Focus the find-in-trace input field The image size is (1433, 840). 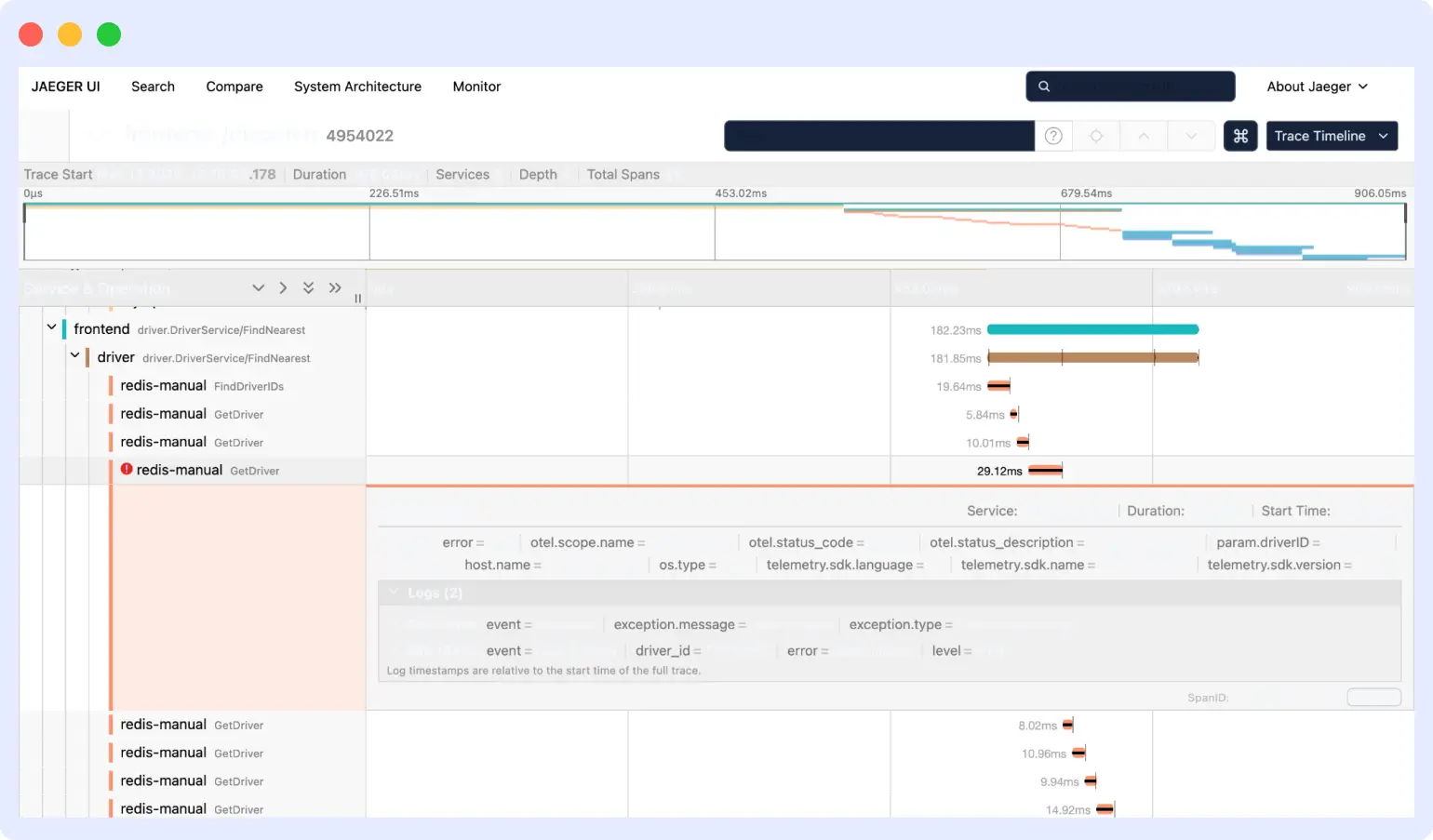pyautogui.click(x=879, y=136)
